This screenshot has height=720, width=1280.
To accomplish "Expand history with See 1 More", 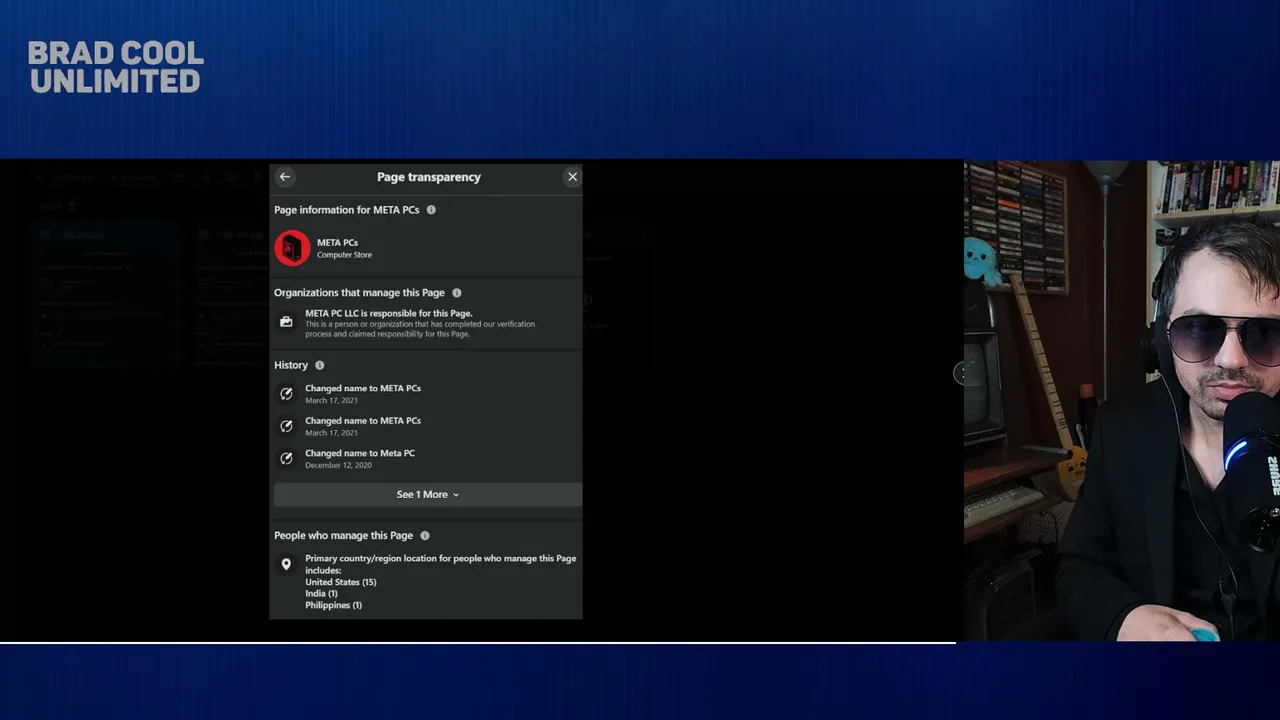I will click(x=427, y=494).
